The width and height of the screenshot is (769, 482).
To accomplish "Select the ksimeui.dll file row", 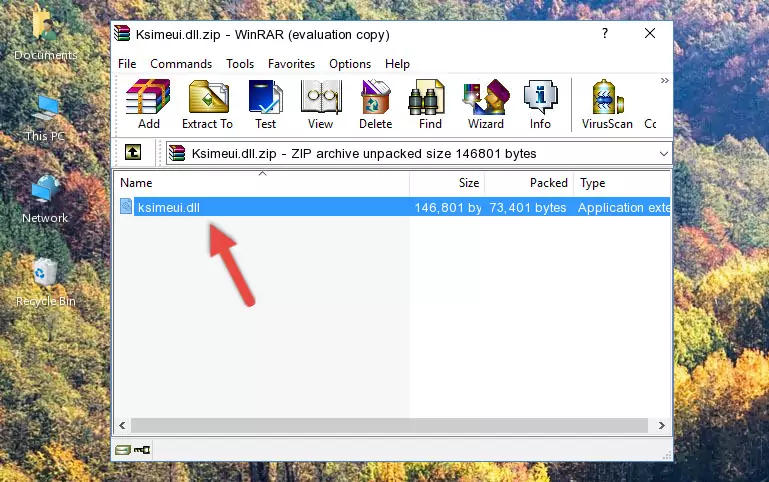I will (393, 207).
